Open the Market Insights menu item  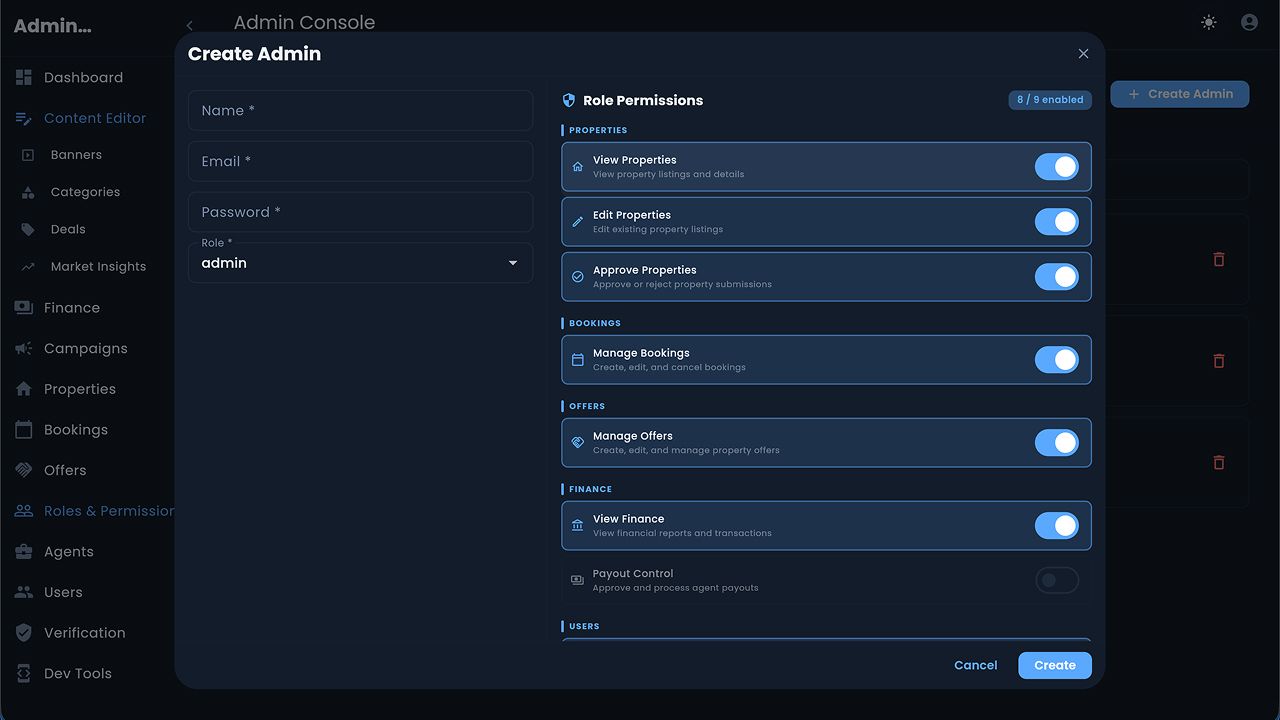(x=98, y=267)
